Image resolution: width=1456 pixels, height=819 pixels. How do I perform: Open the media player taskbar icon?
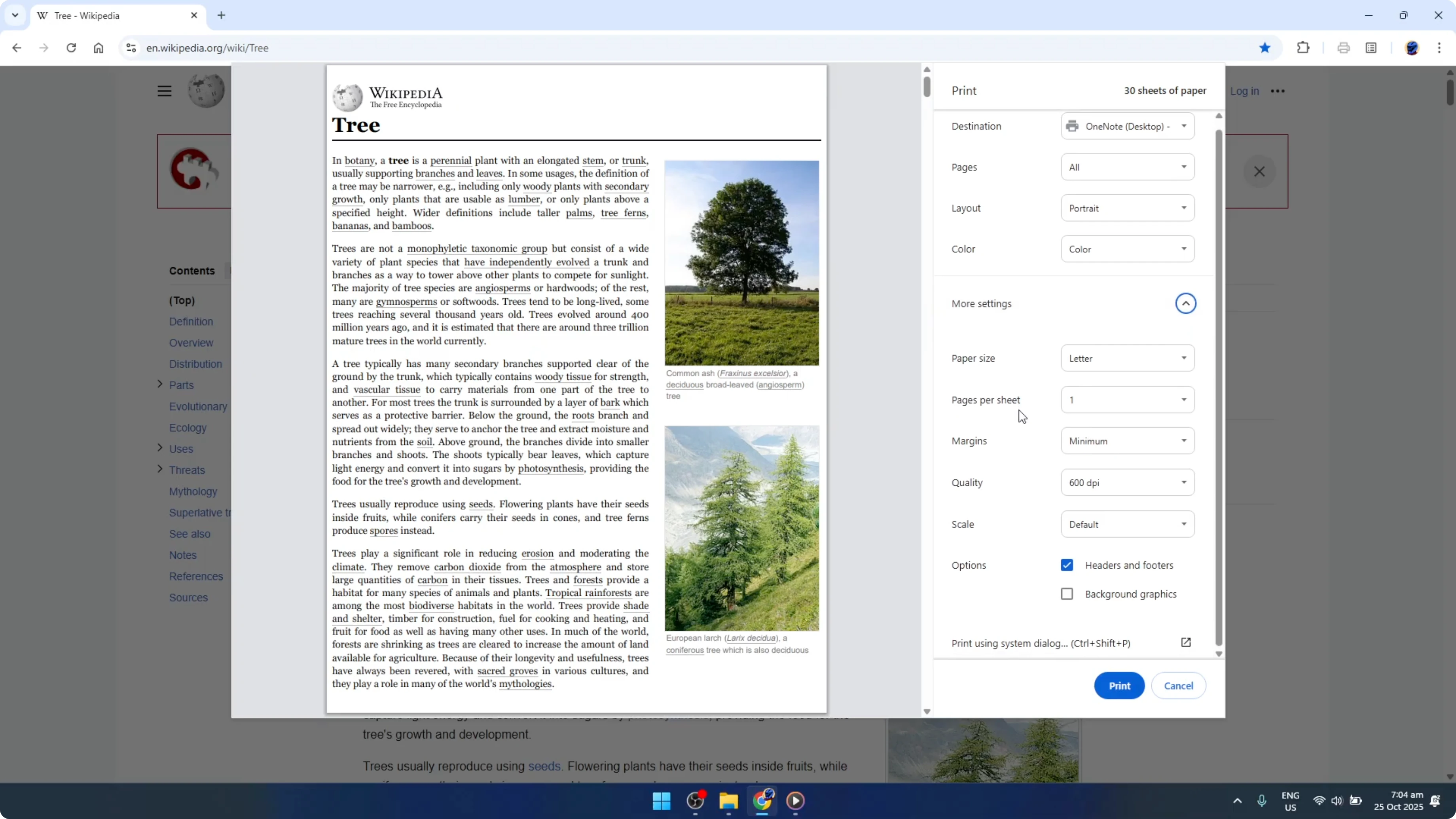point(795,801)
